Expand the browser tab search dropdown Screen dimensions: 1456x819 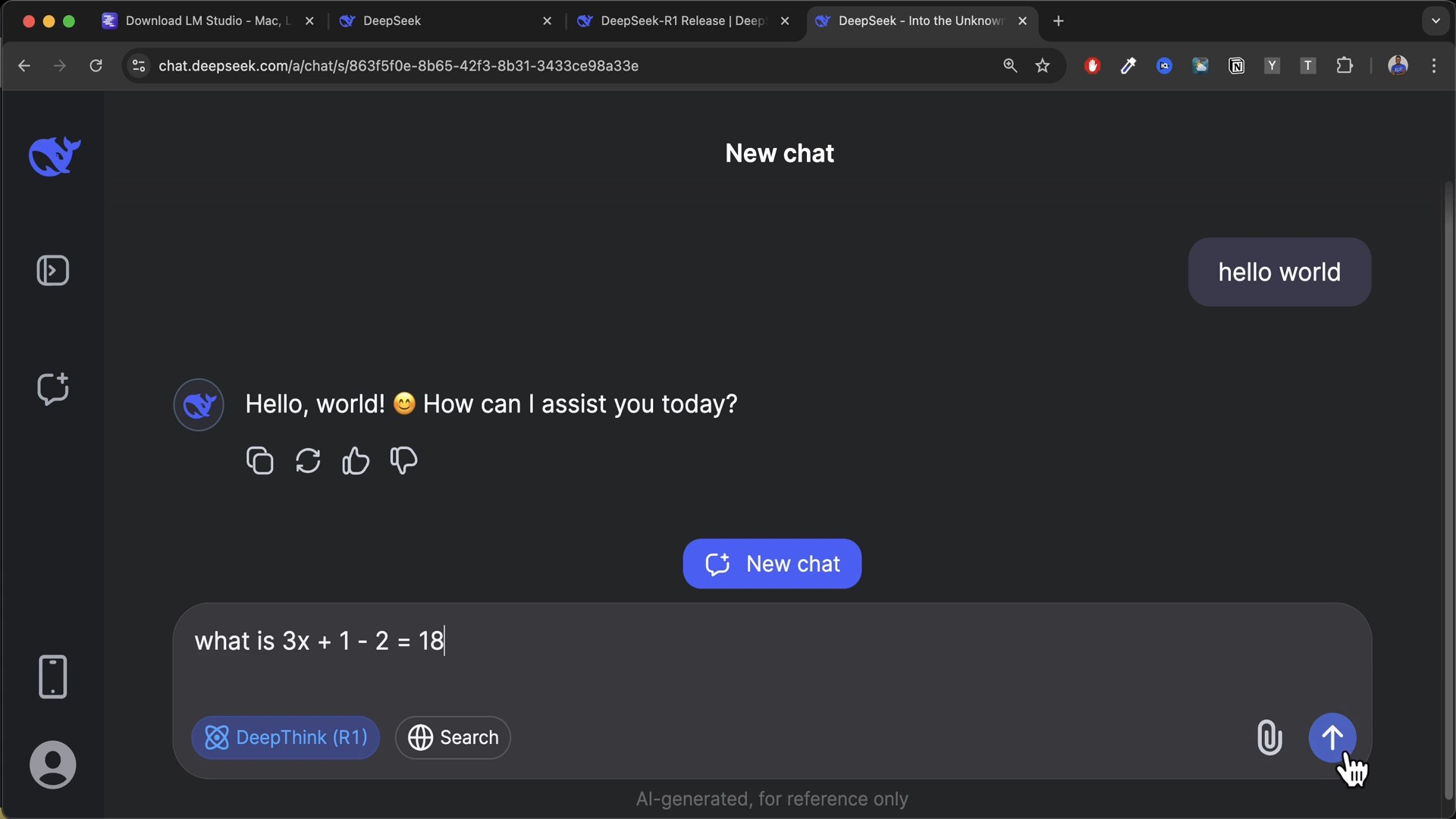tap(1436, 21)
